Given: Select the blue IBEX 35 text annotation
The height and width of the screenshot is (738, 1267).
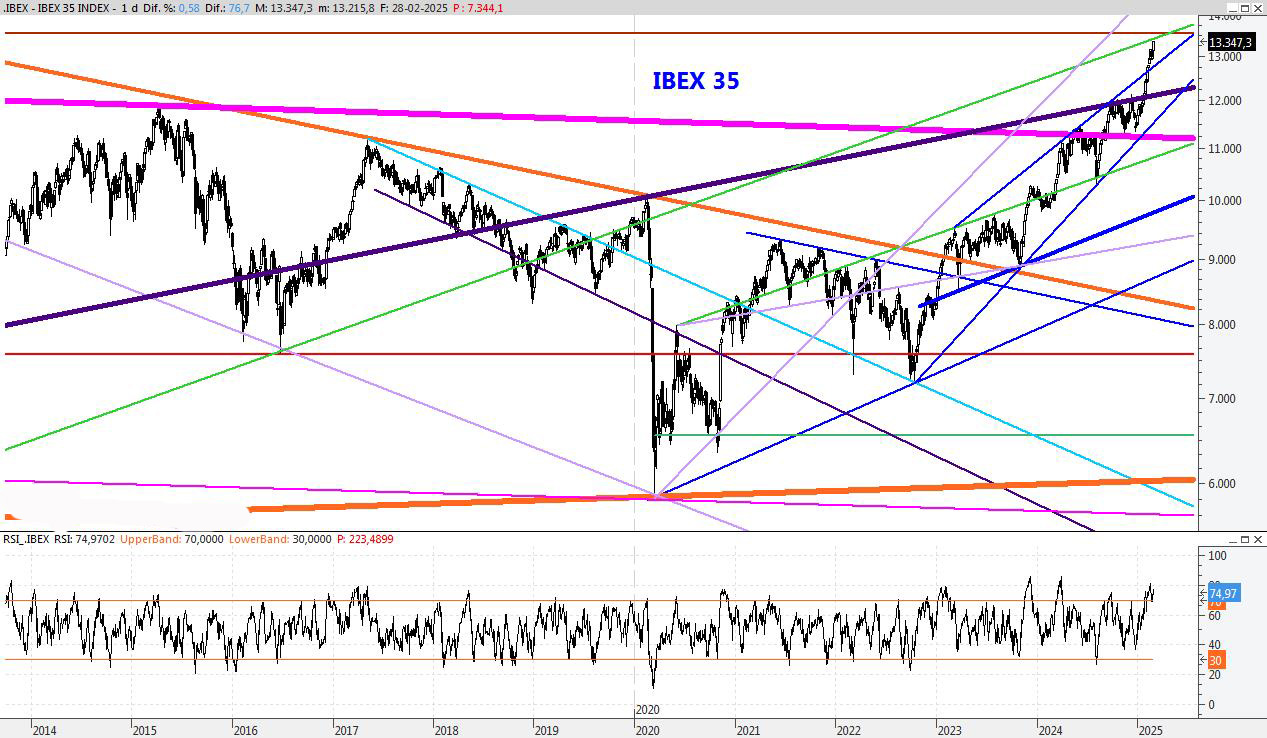Looking at the screenshot, I should (x=696, y=81).
